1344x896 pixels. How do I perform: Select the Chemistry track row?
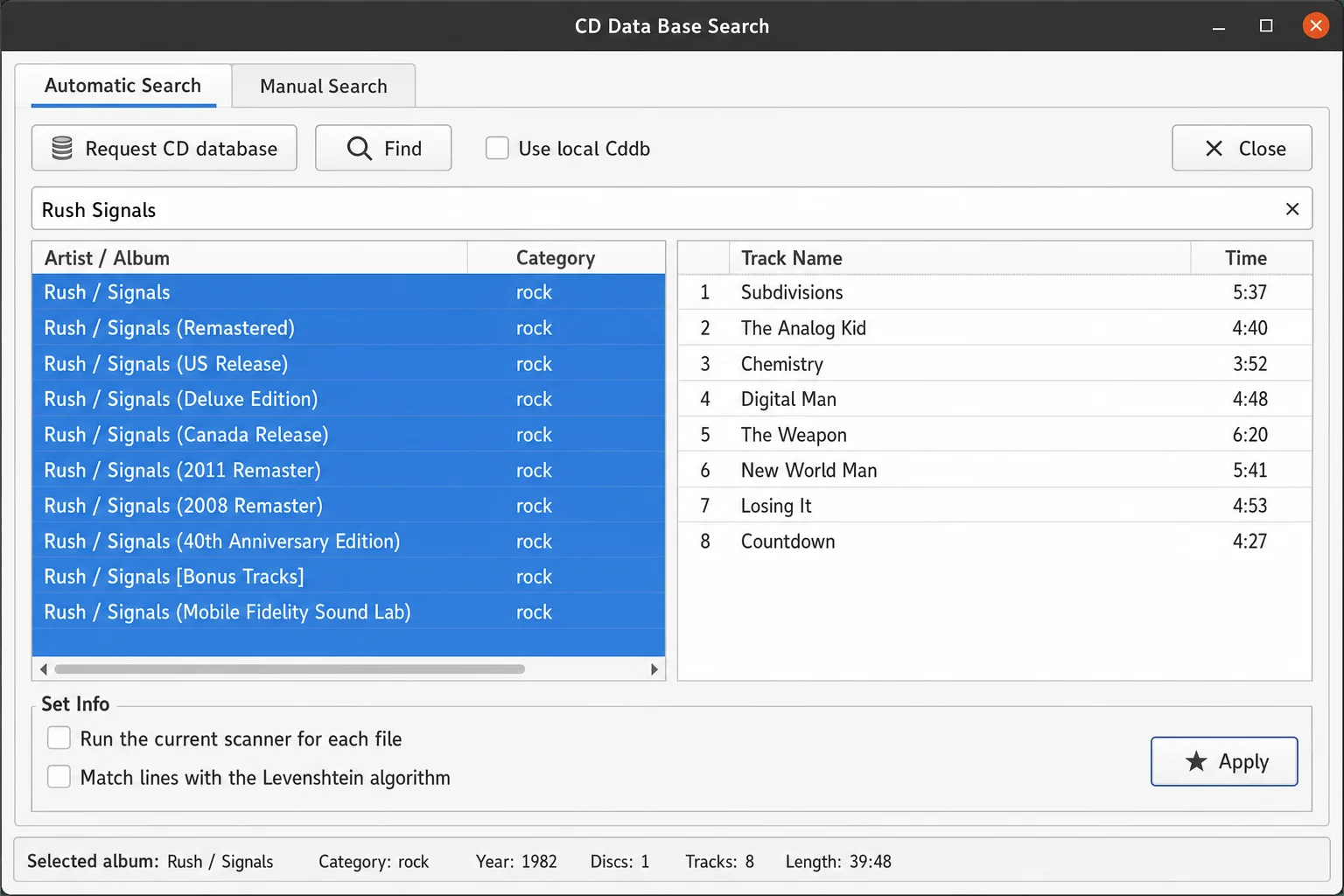tap(995, 363)
